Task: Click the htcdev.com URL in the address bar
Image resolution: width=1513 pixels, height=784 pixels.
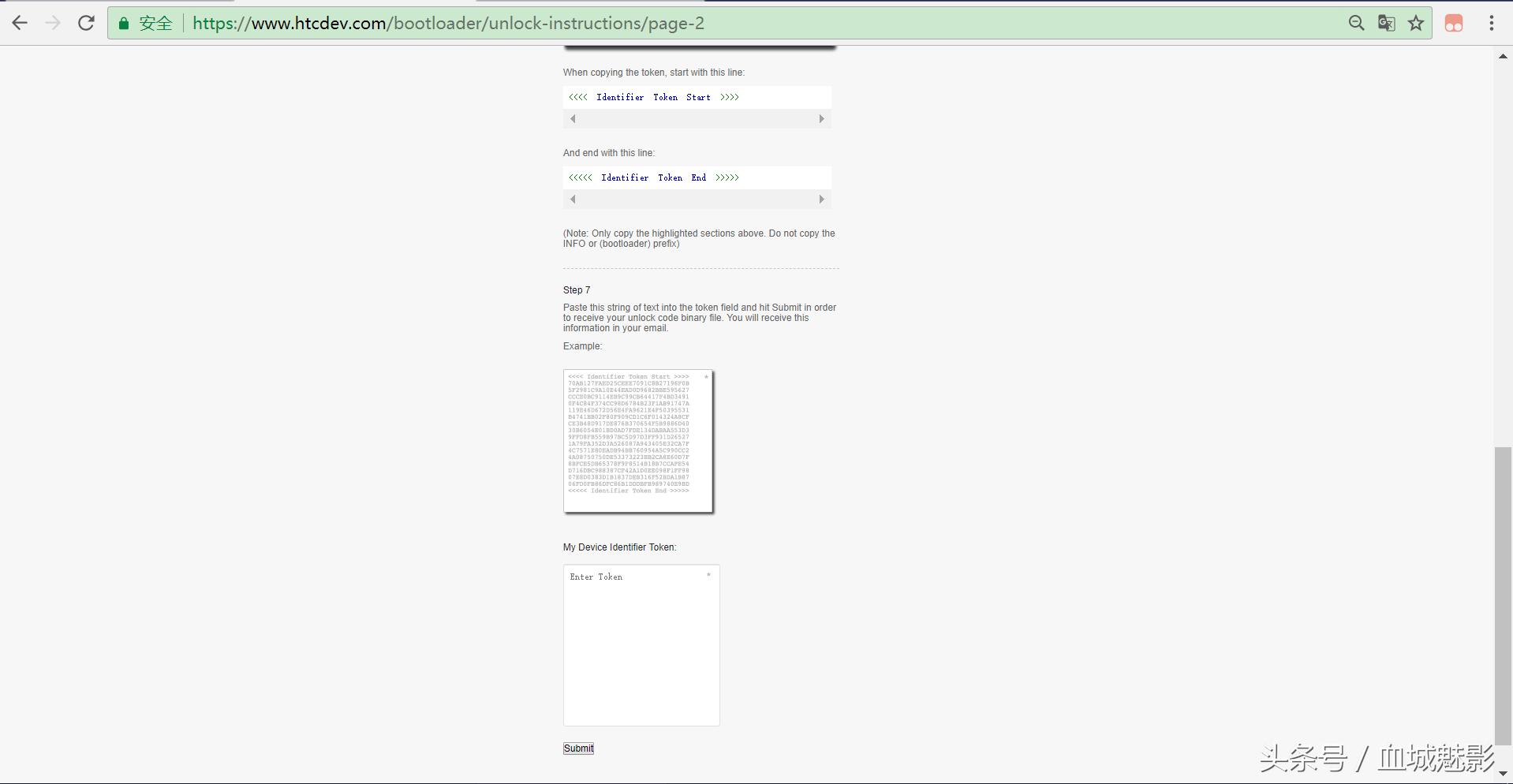Action: 448,24
